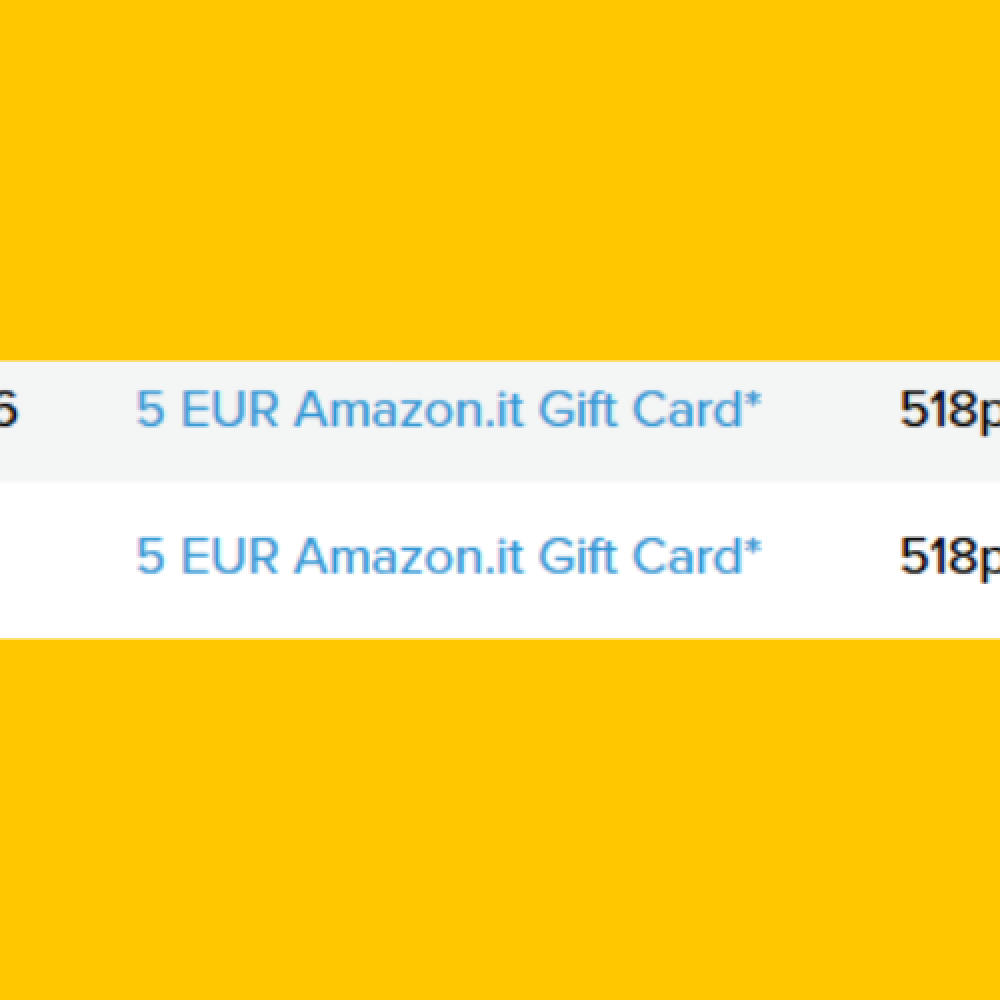Click the asterisk after the white row's Gift Card
This screenshot has width=1000, height=1000.
[x=754, y=548]
